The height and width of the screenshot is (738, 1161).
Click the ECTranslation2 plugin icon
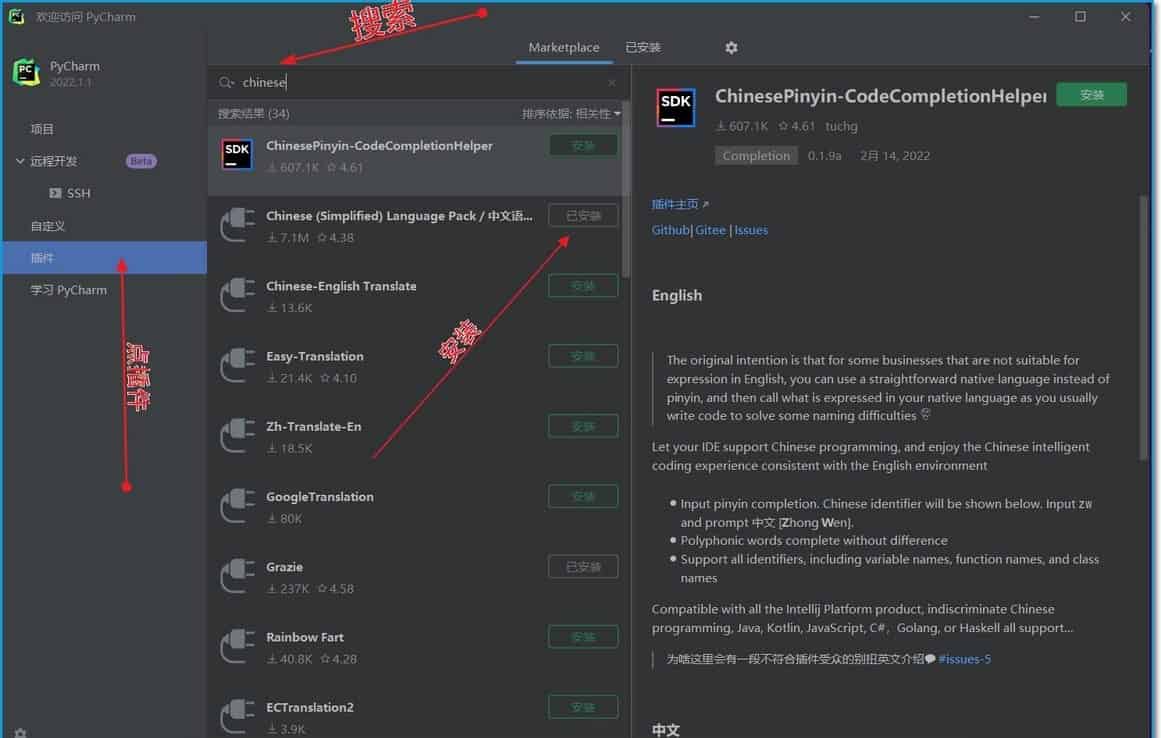tap(237, 717)
